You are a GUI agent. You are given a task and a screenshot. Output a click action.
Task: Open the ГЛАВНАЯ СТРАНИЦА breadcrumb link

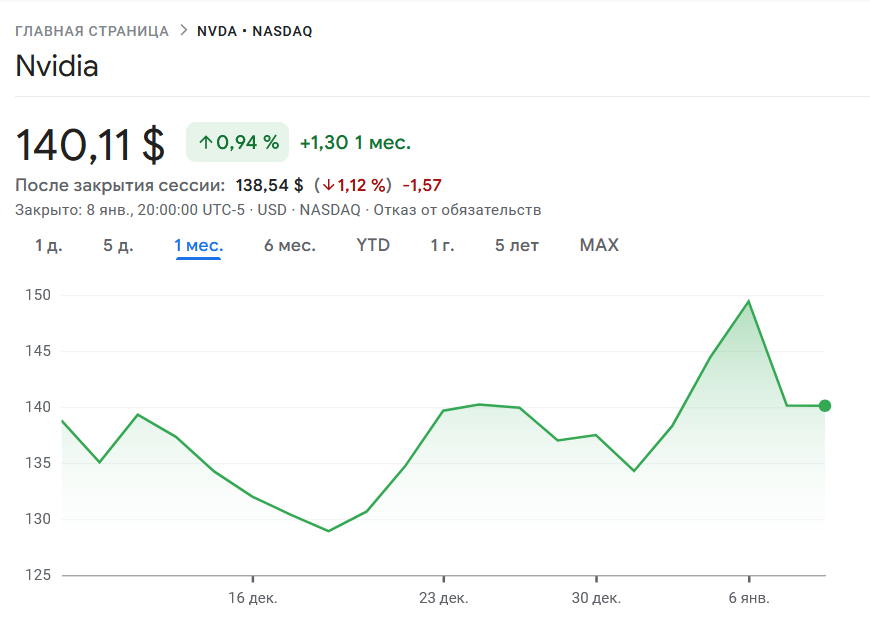pos(92,31)
